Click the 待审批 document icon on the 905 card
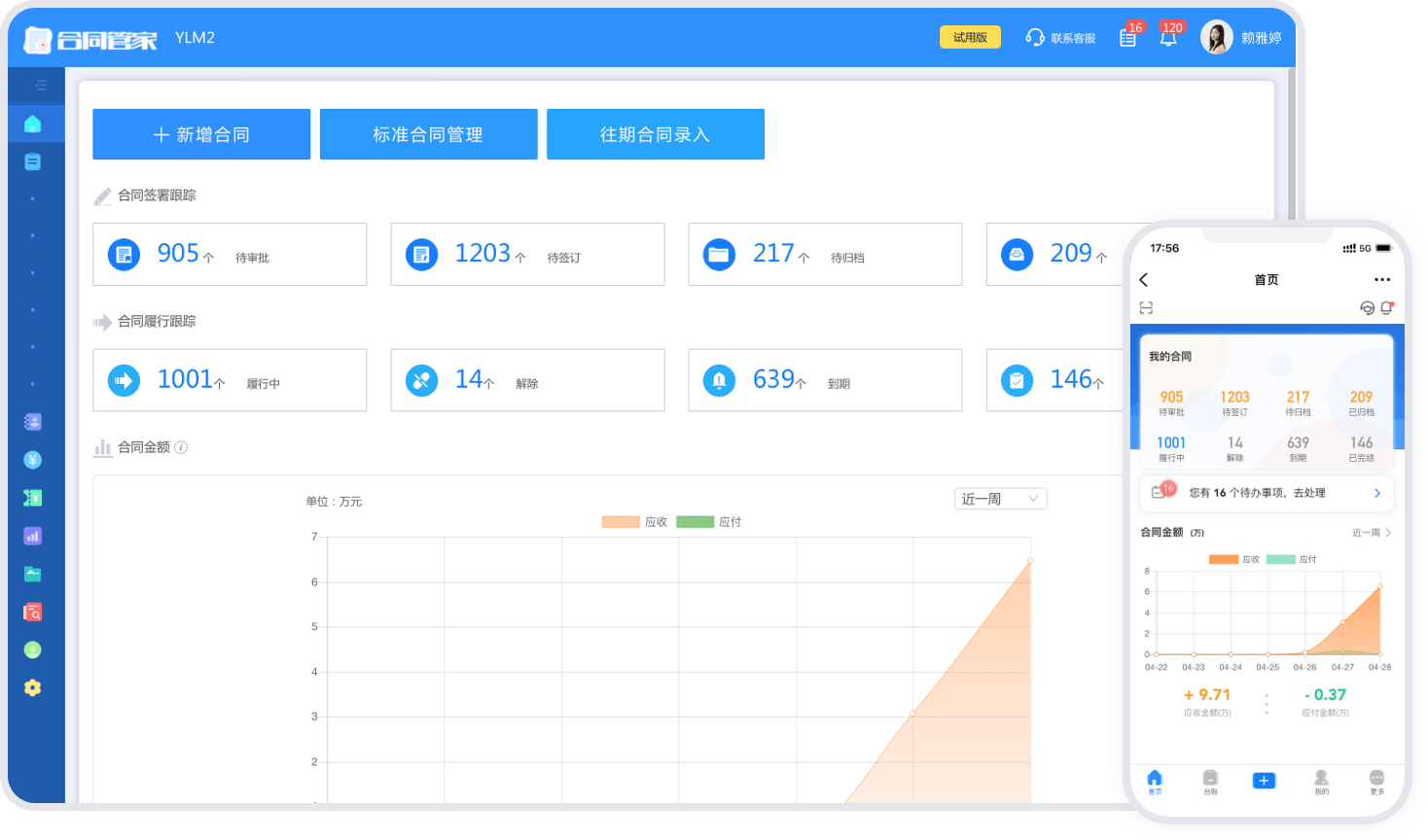 (x=124, y=255)
